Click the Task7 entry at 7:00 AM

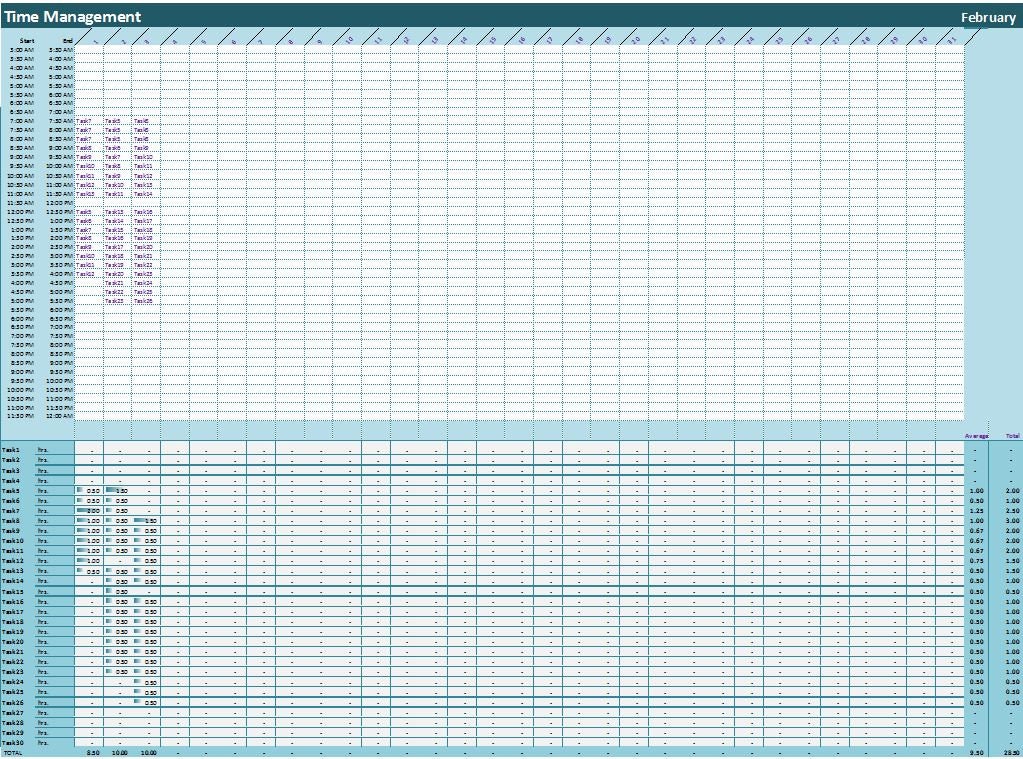(84, 121)
